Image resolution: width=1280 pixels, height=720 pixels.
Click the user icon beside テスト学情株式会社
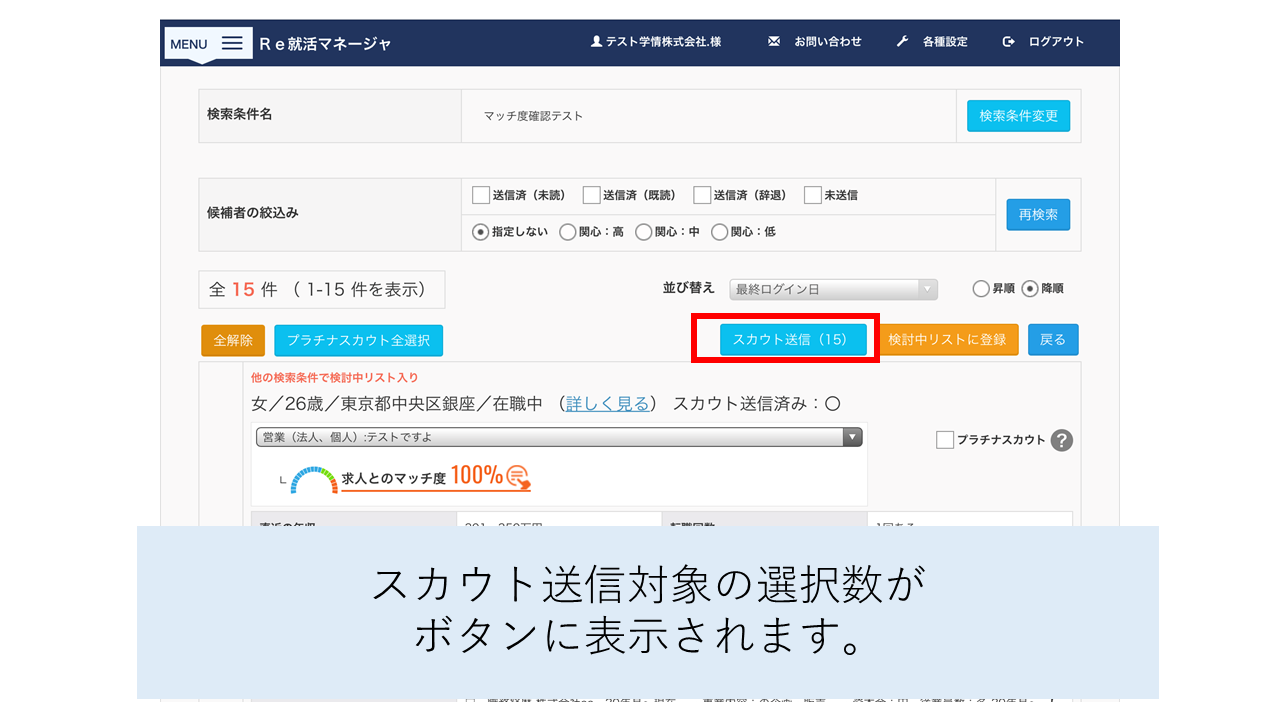[597, 42]
